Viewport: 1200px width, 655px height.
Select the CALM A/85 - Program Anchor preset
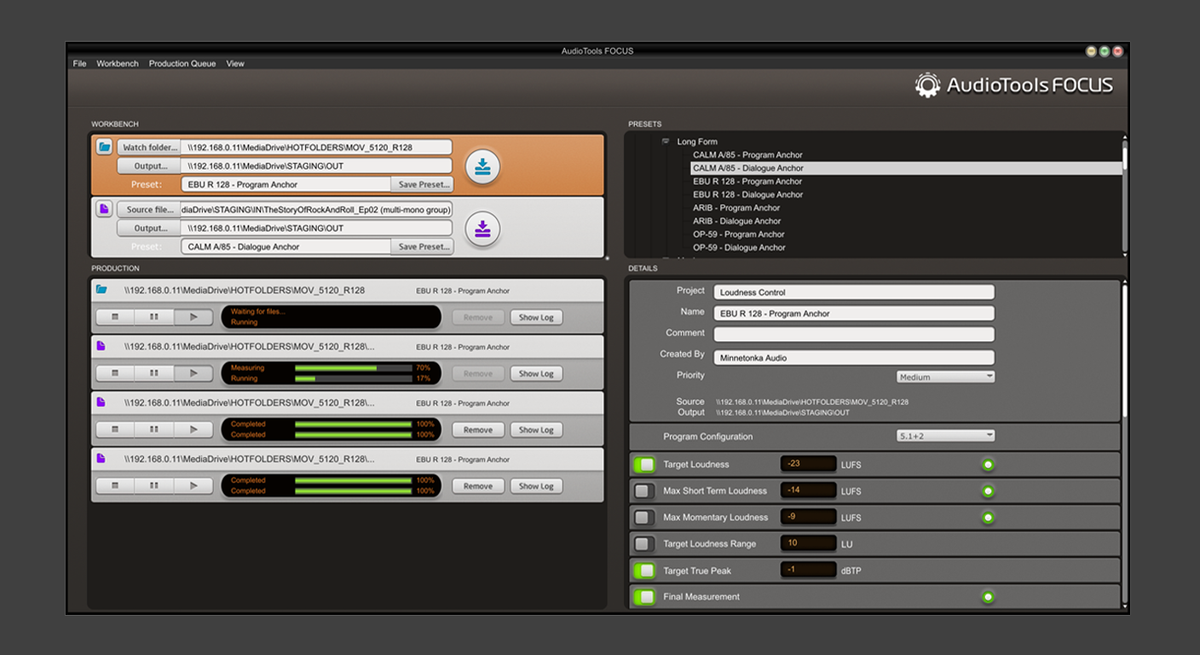coord(747,155)
